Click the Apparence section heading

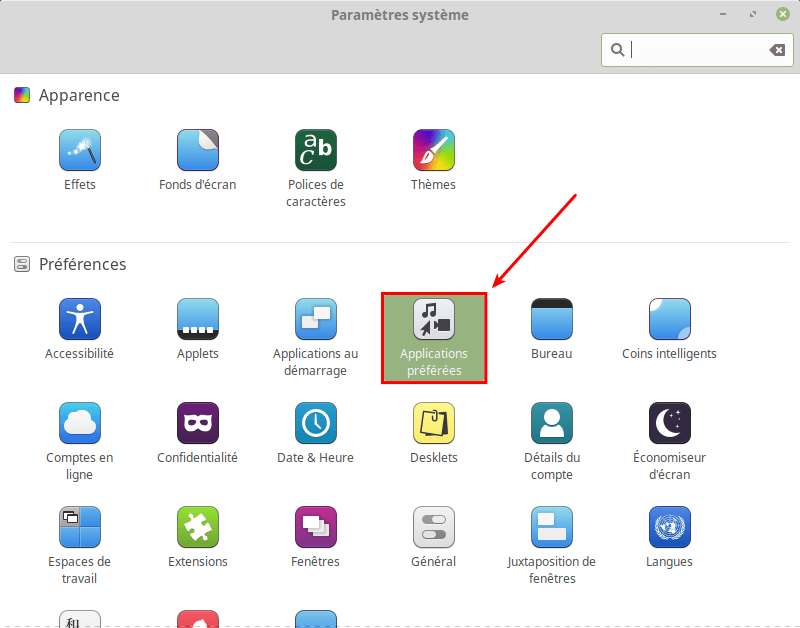[x=79, y=95]
